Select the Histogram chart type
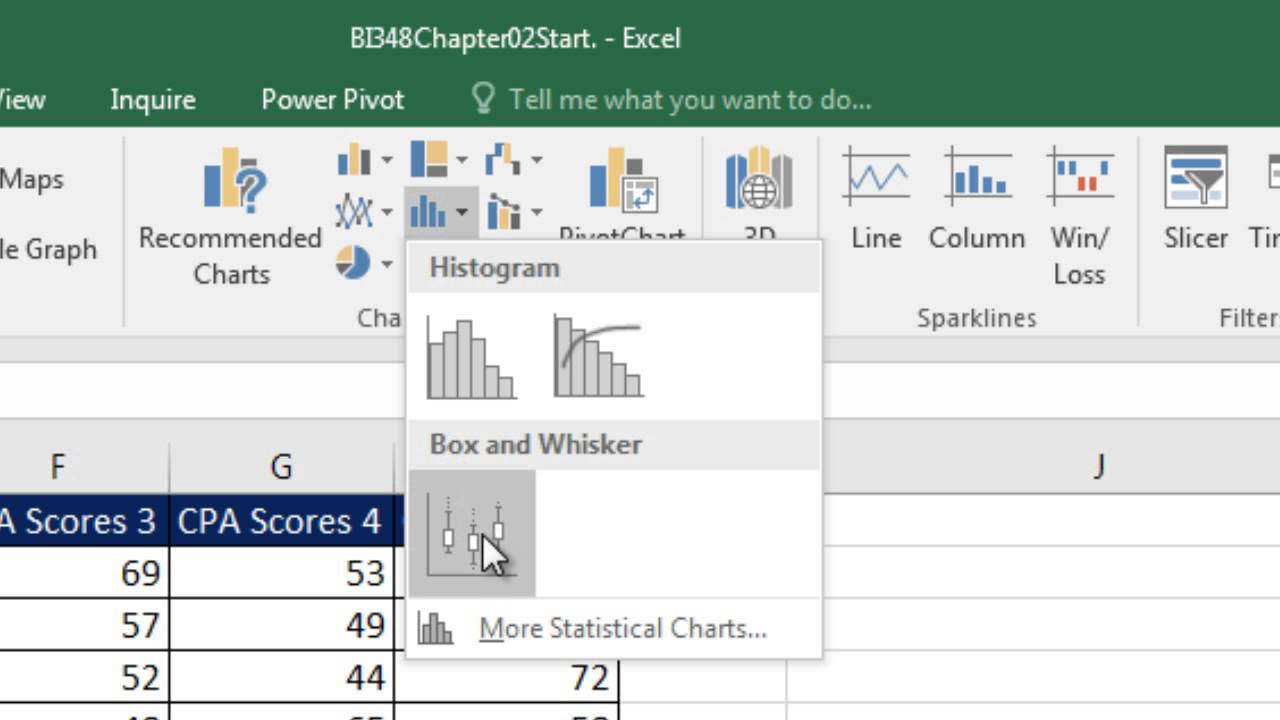 point(471,358)
